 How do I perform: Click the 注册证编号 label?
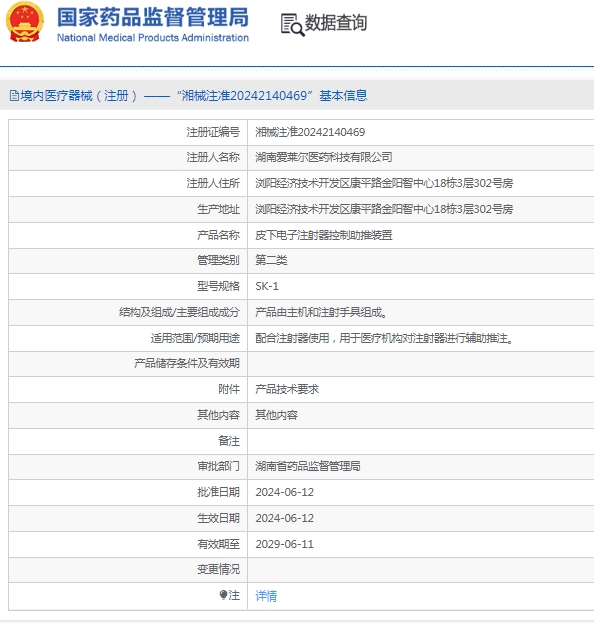click(x=213, y=132)
